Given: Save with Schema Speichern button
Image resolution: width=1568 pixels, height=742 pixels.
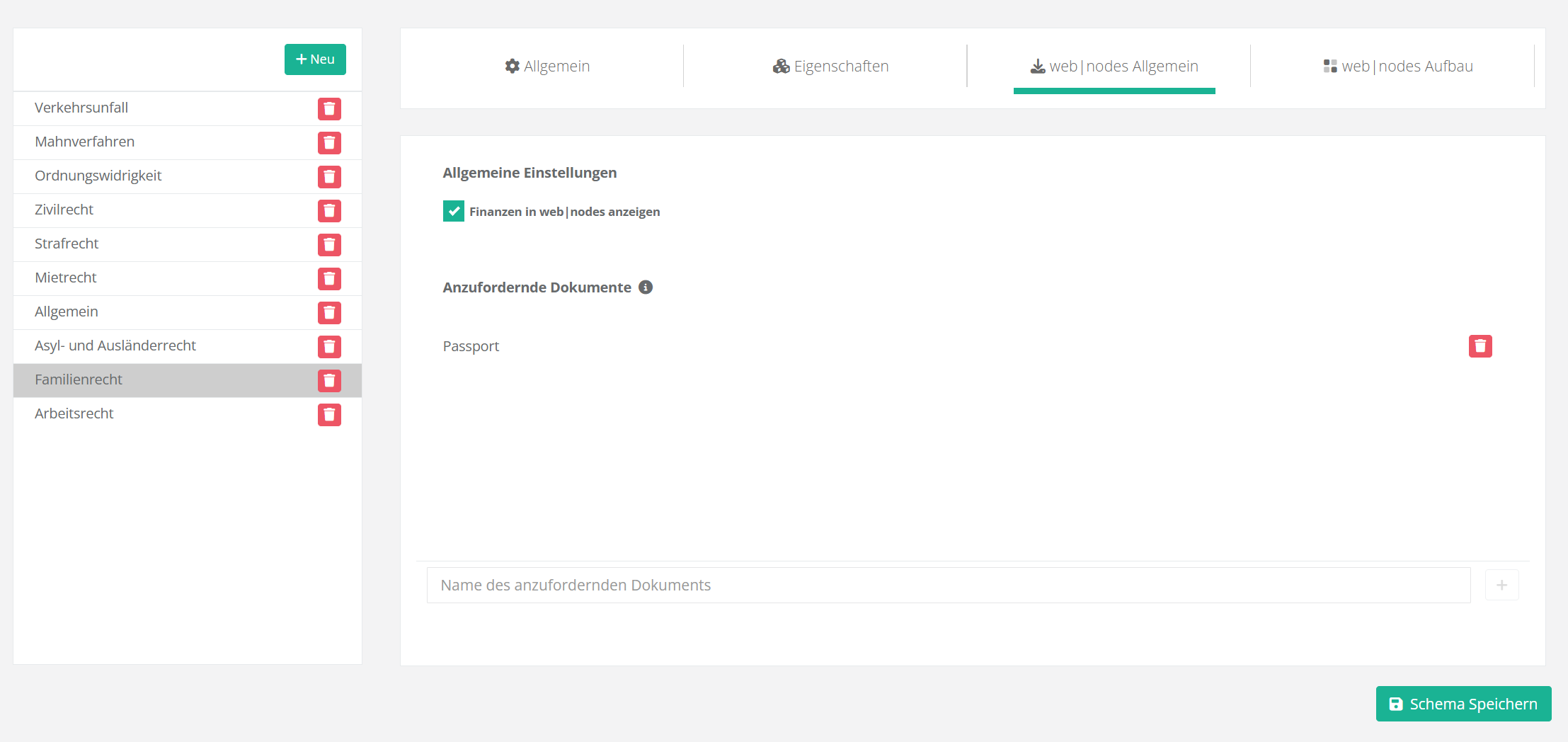Looking at the screenshot, I should (x=1463, y=704).
